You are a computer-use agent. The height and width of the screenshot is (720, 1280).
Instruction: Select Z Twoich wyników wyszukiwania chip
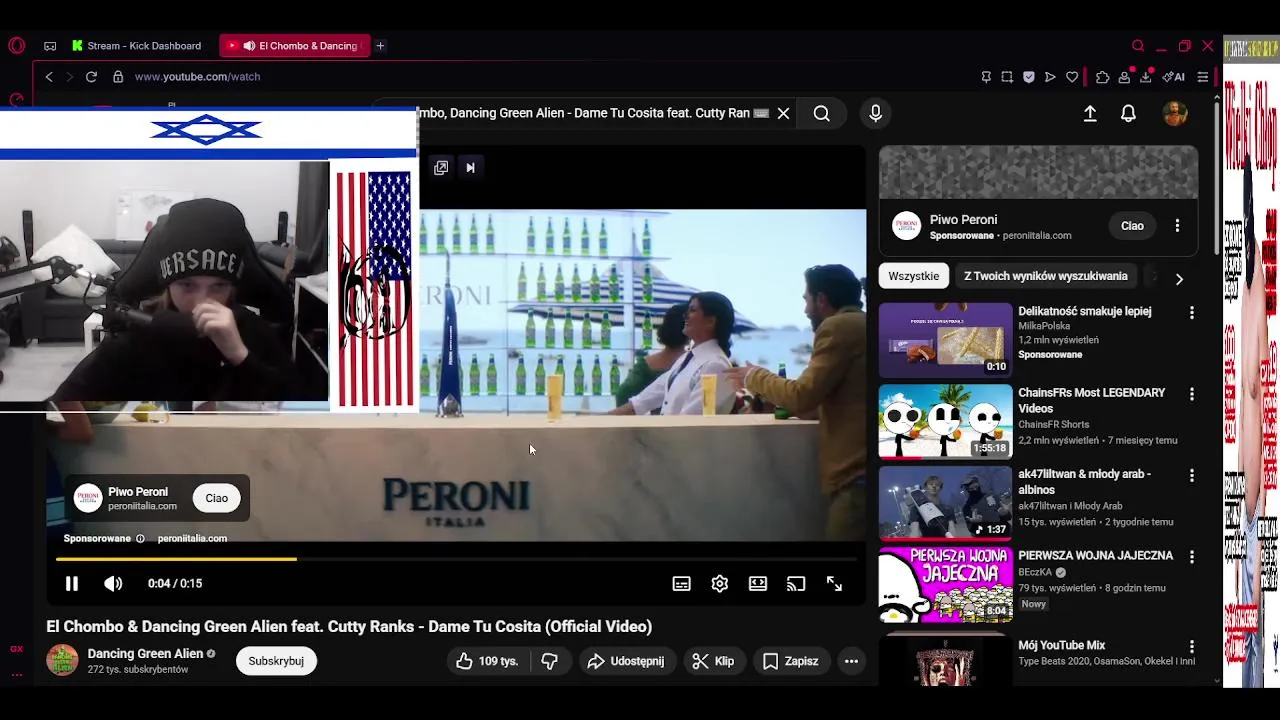(x=1046, y=276)
